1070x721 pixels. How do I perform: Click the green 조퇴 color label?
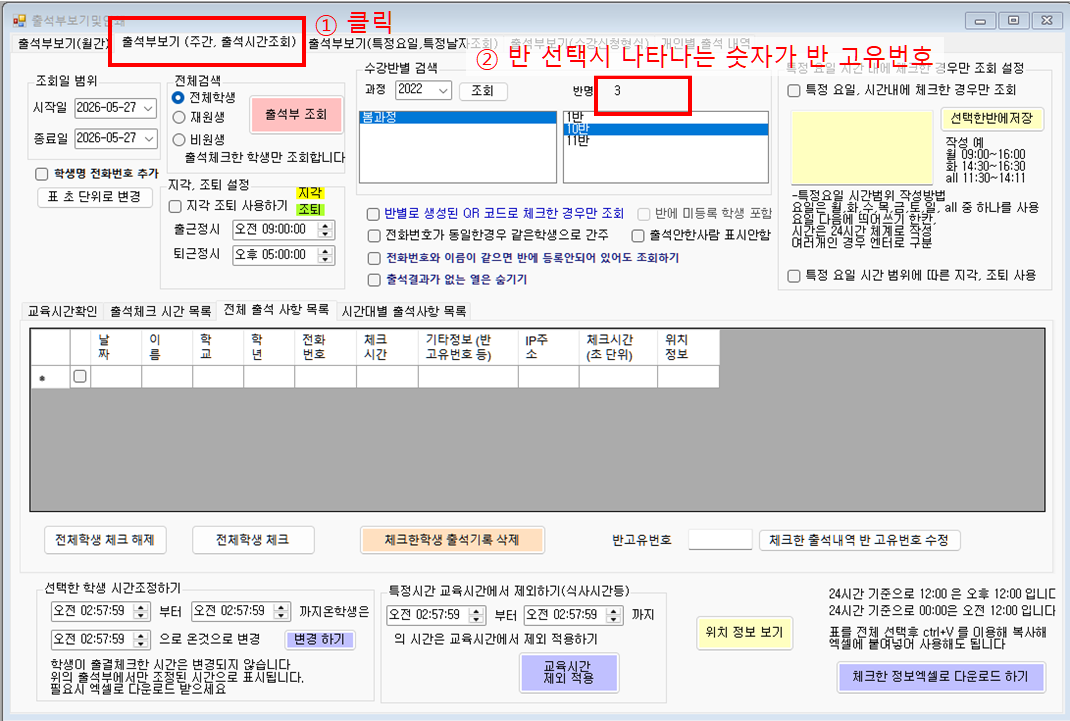pos(310,209)
